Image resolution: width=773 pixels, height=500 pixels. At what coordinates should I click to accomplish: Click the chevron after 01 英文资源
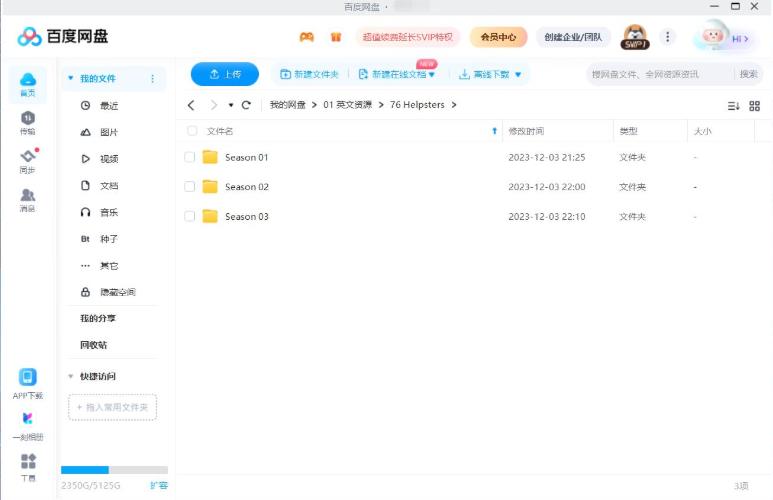(381, 105)
